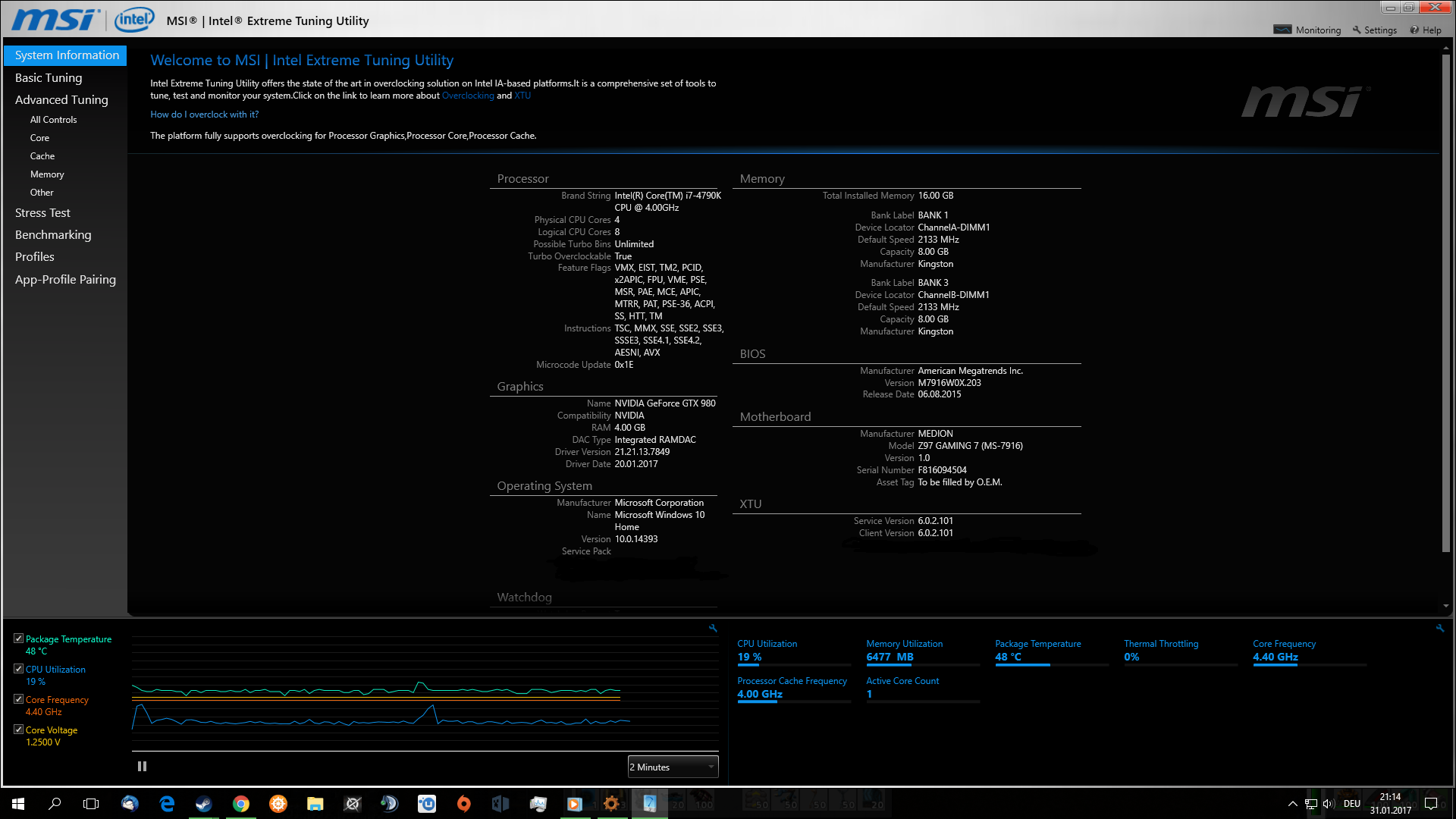Screen dimensions: 1456x819
Task: Toggle CPU Utilization graph checkbox
Action: [x=18, y=669]
